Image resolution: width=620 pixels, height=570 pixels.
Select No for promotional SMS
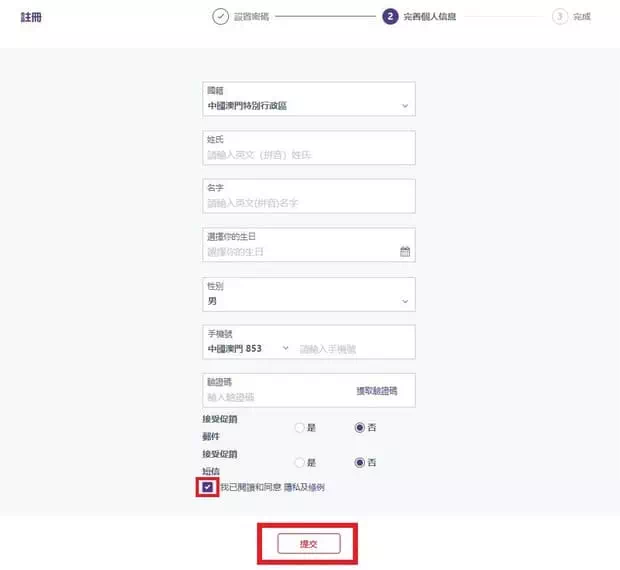point(359,462)
